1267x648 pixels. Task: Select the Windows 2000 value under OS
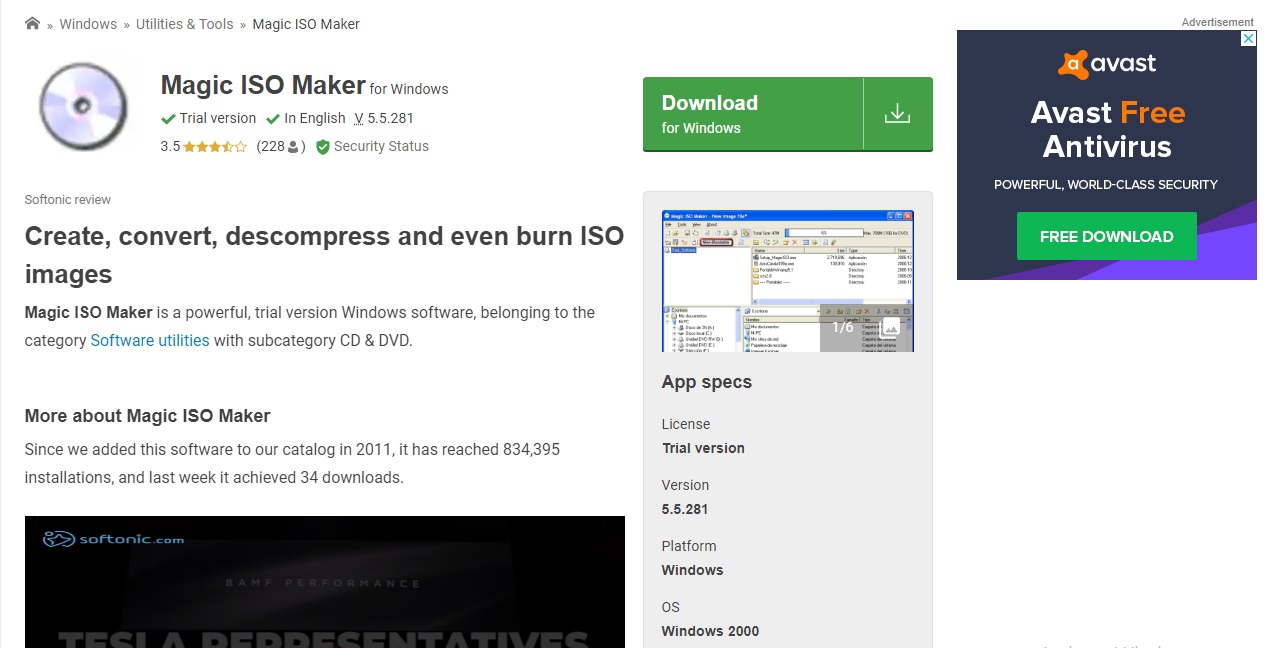710,631
